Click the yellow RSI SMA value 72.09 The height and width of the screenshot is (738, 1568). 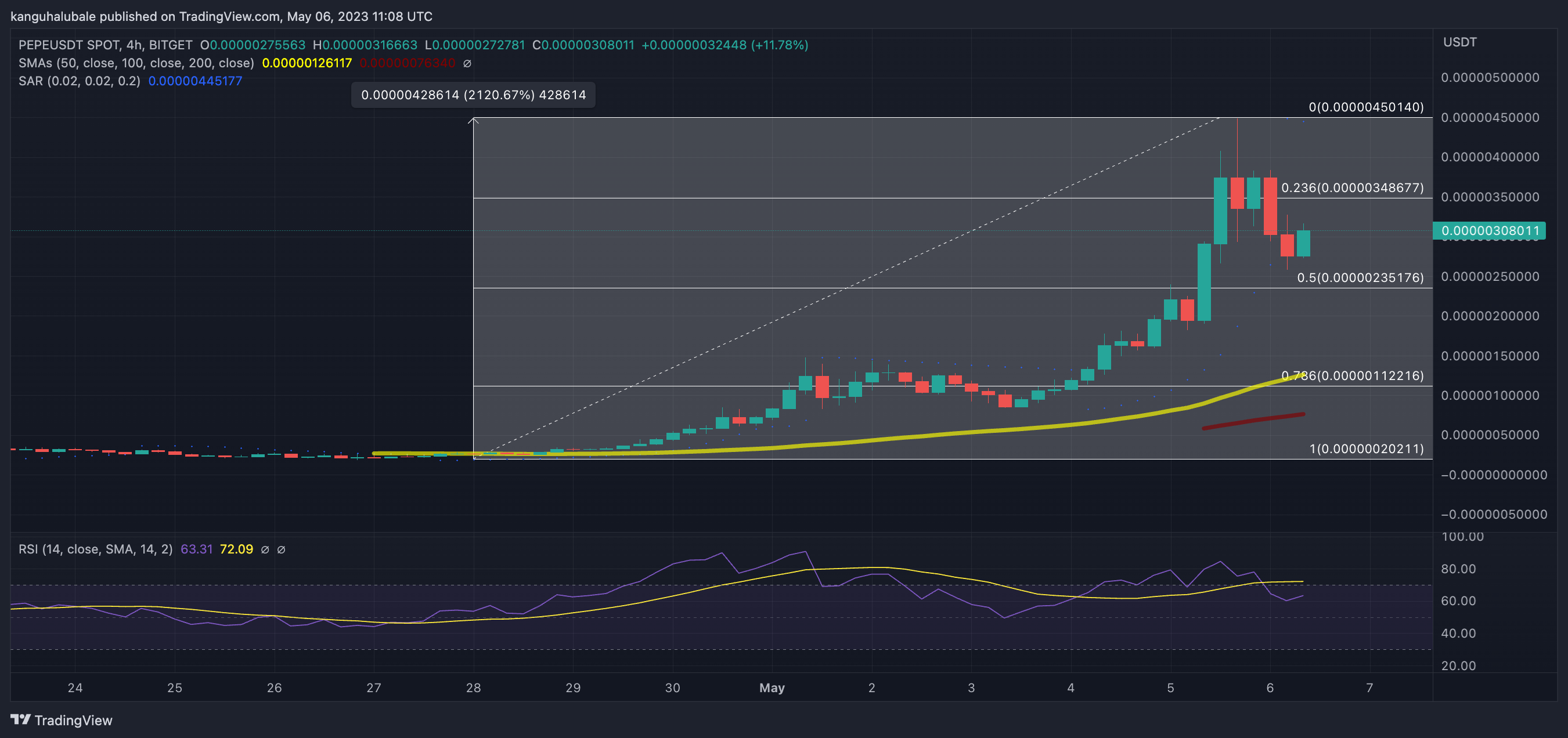pos(236,549)
